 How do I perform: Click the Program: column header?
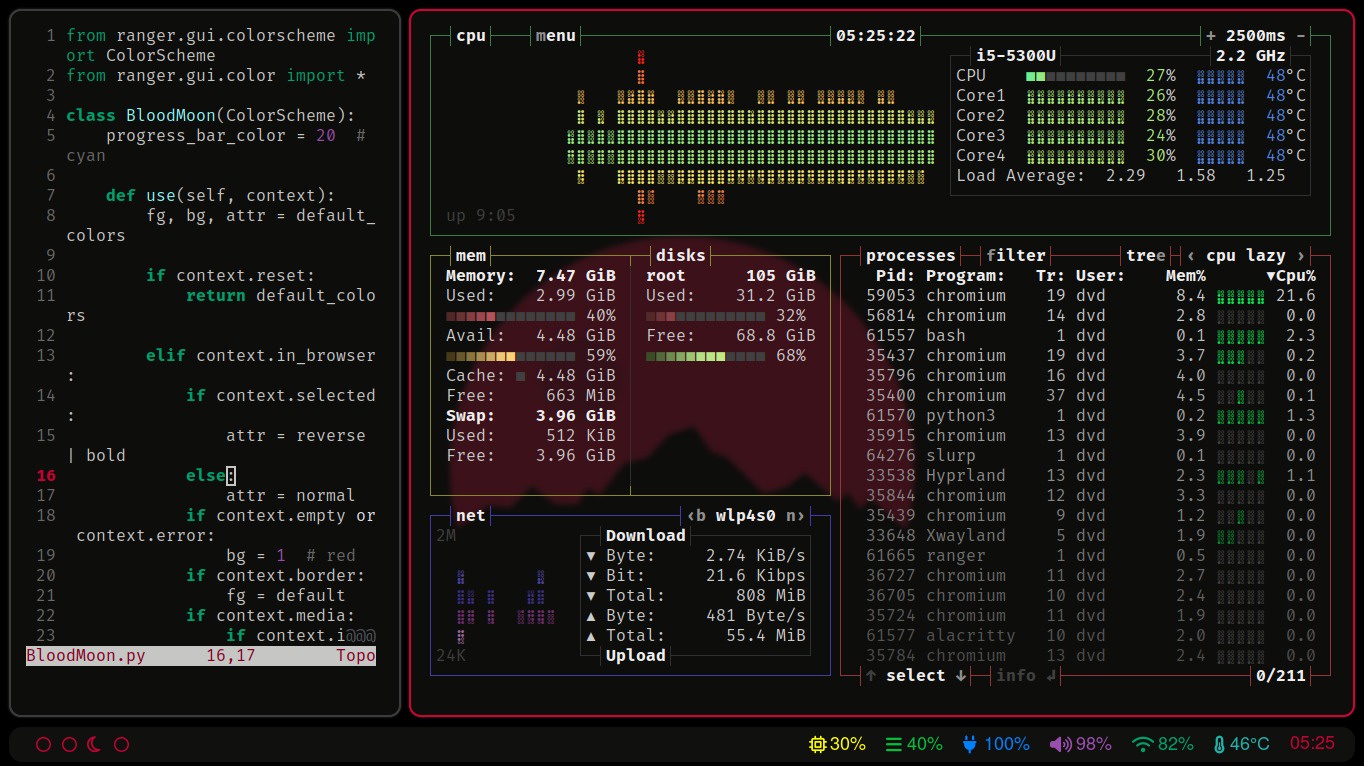pyautogui.click(x=966, y=275)
